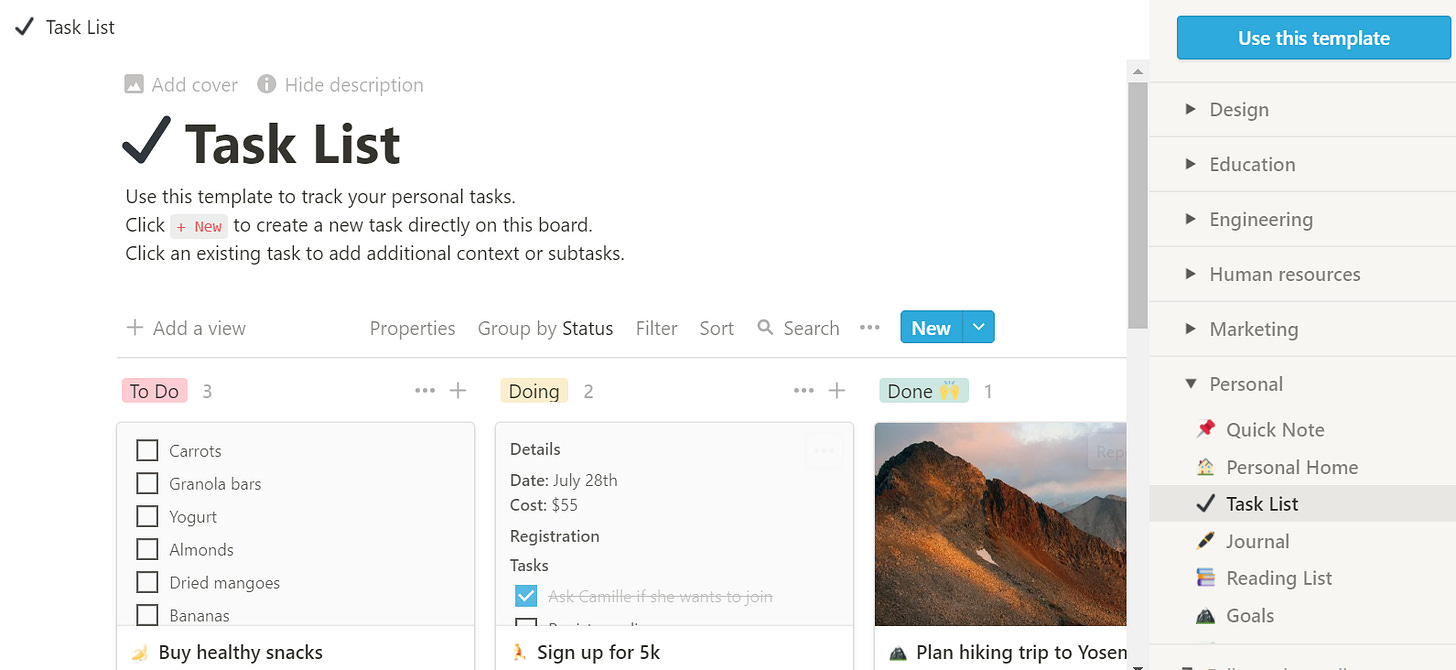Click Add a view
The image size is (1456, 670).
pyautogui.click(x=186, y=328)
